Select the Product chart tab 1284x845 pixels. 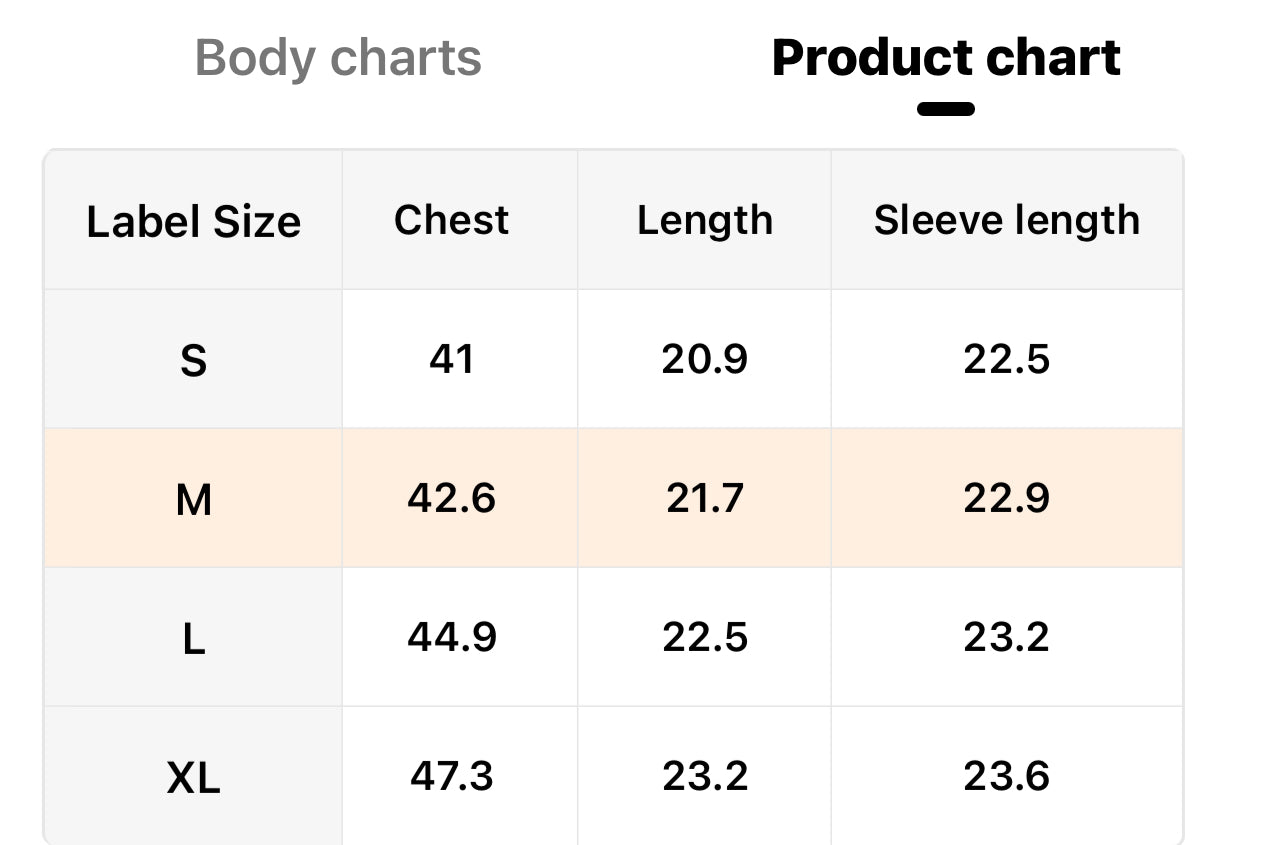pyautogui.click(x=946, y=58)
